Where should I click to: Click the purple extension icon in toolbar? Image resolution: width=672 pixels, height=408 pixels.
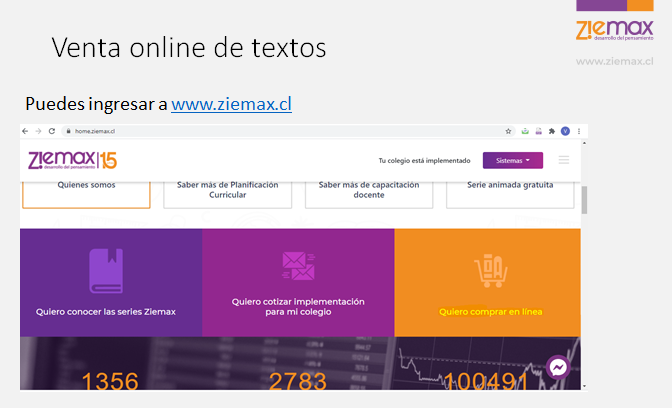tap(538, 131)
